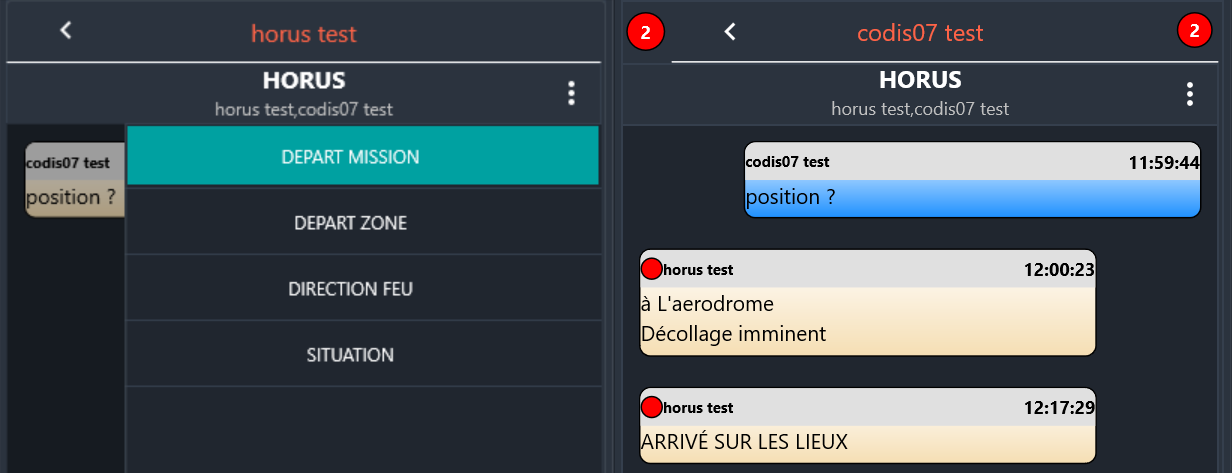Click left red notification badge showing 2
Image resolution: width=1232 pixels, height=473 pixels.
pyautogui.click(x=645, y=33)
